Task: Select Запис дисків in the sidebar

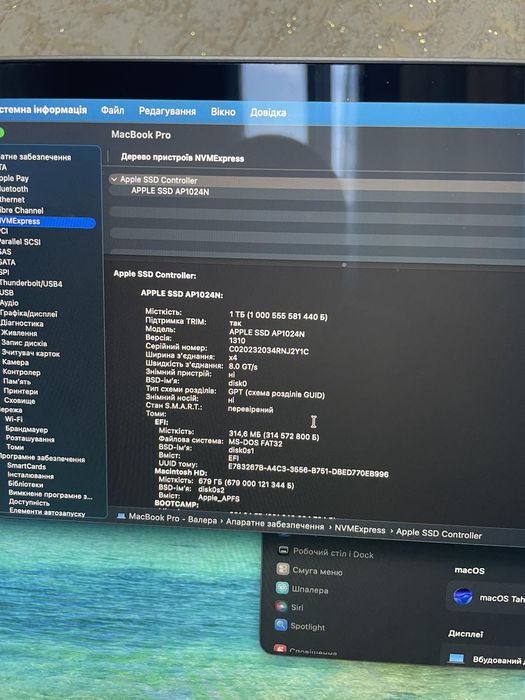Action: coord(24,343)
